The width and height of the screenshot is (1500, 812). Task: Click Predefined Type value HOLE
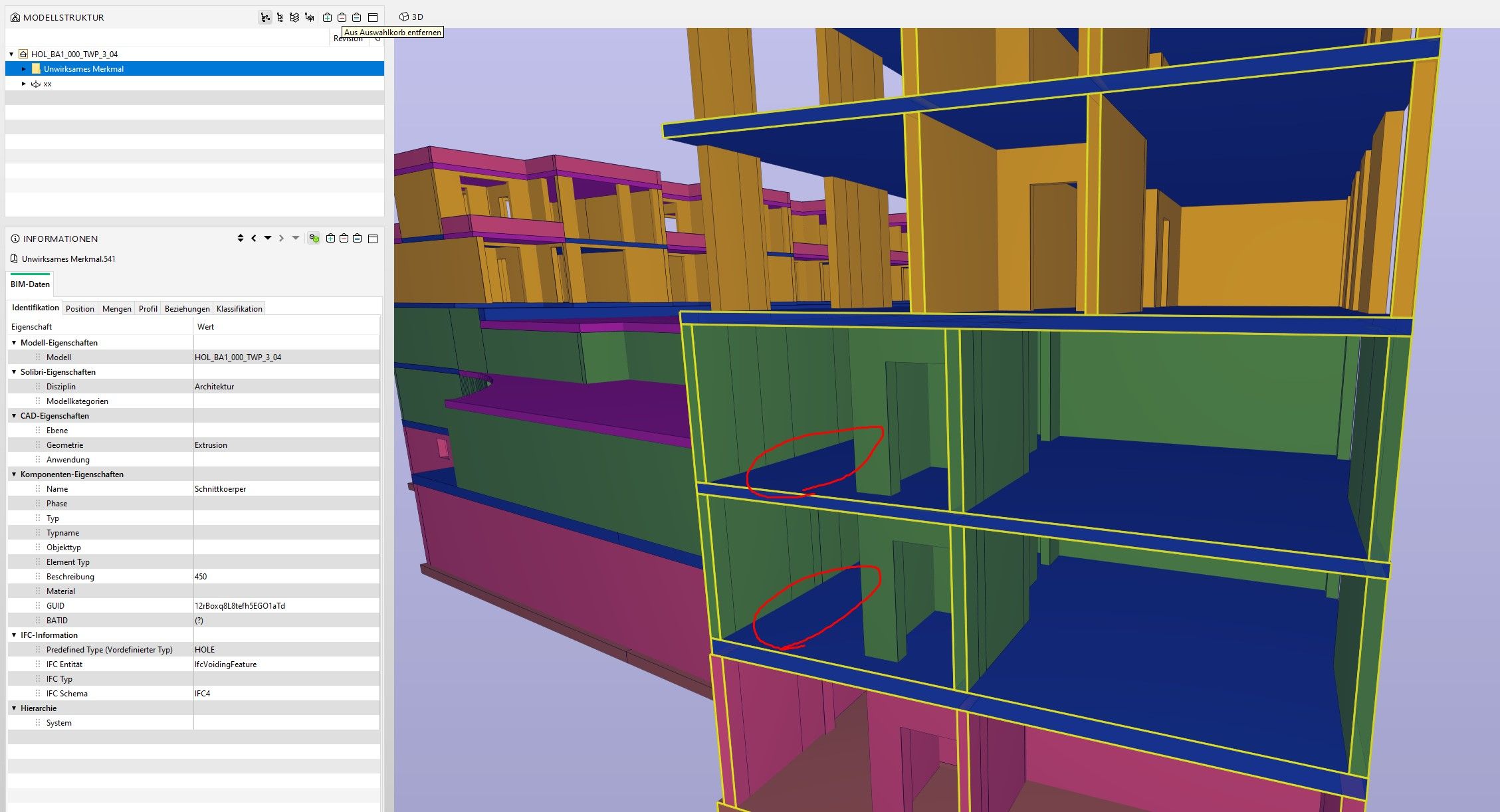click(x=205, y=649)
